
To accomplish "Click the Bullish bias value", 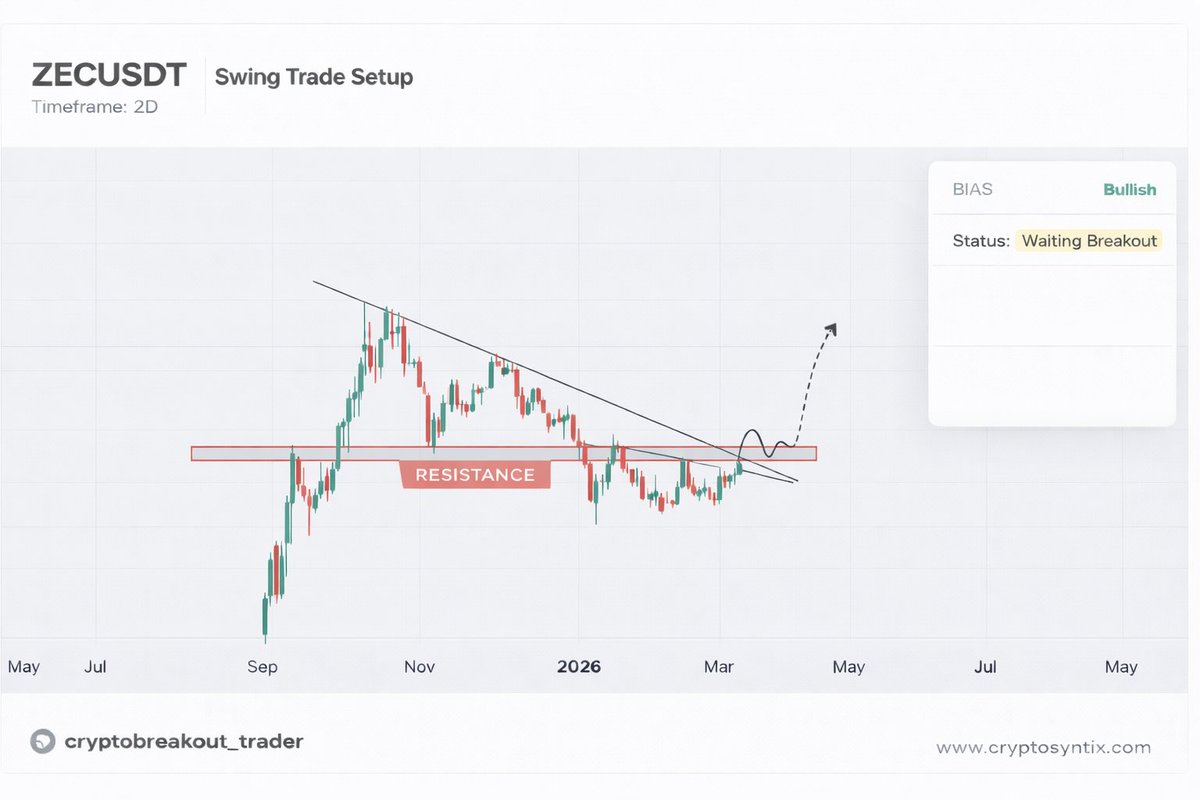I will point(1129,189).
